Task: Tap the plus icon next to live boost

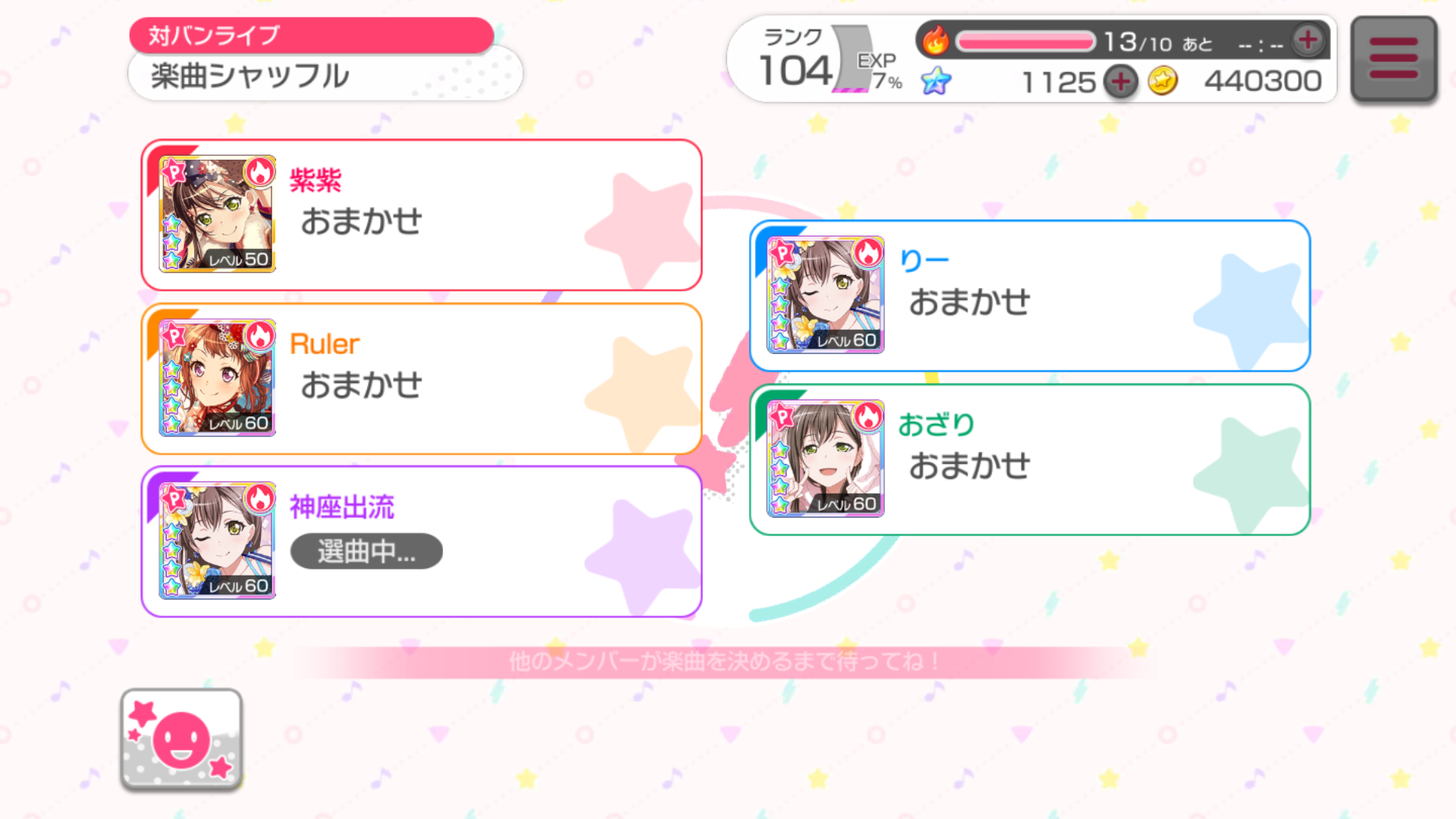Action: pos(1308,40)
